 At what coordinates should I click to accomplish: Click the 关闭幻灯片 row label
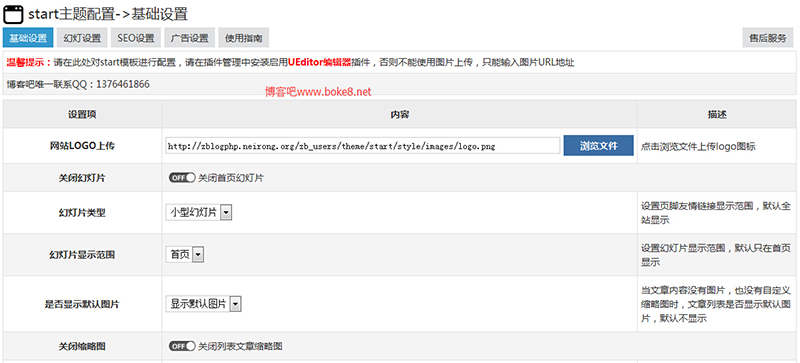(82, 178)
